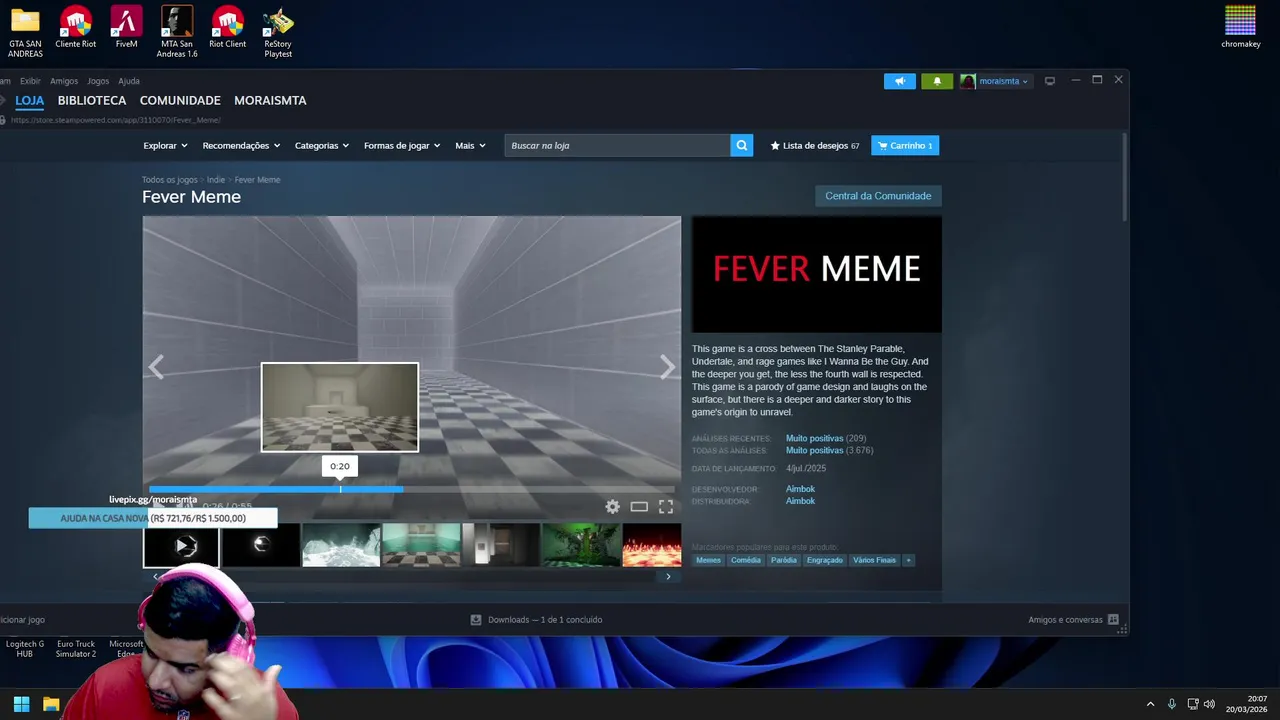Launch Cliente Riot desktop shortcut
The height and width of the screenshot is (720, 1280).
pos(76,28)
